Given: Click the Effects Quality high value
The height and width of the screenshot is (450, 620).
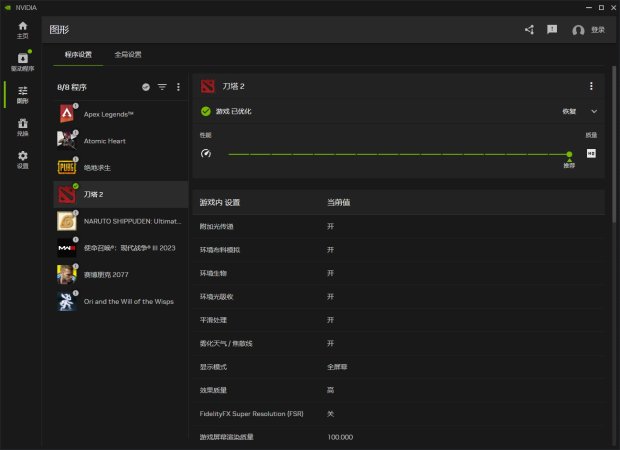Looking at the screenshot, I should point(331,390).
